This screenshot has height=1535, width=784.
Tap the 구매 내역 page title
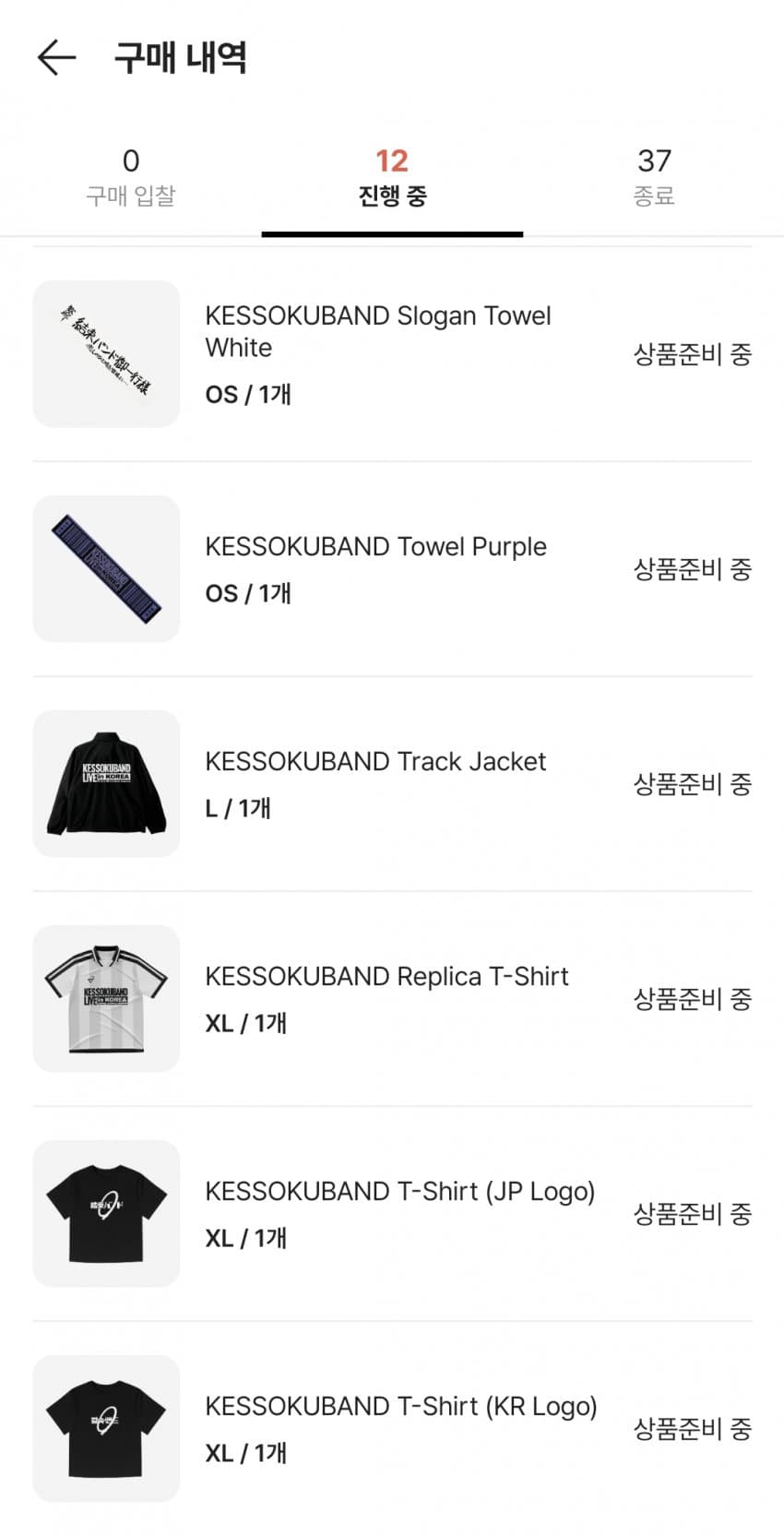click(180, 57)
